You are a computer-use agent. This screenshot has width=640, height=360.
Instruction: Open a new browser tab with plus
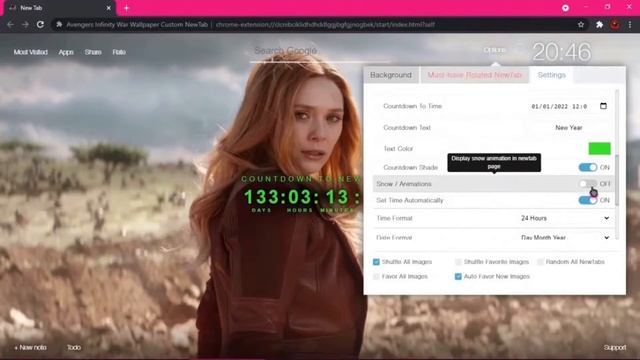127,8
